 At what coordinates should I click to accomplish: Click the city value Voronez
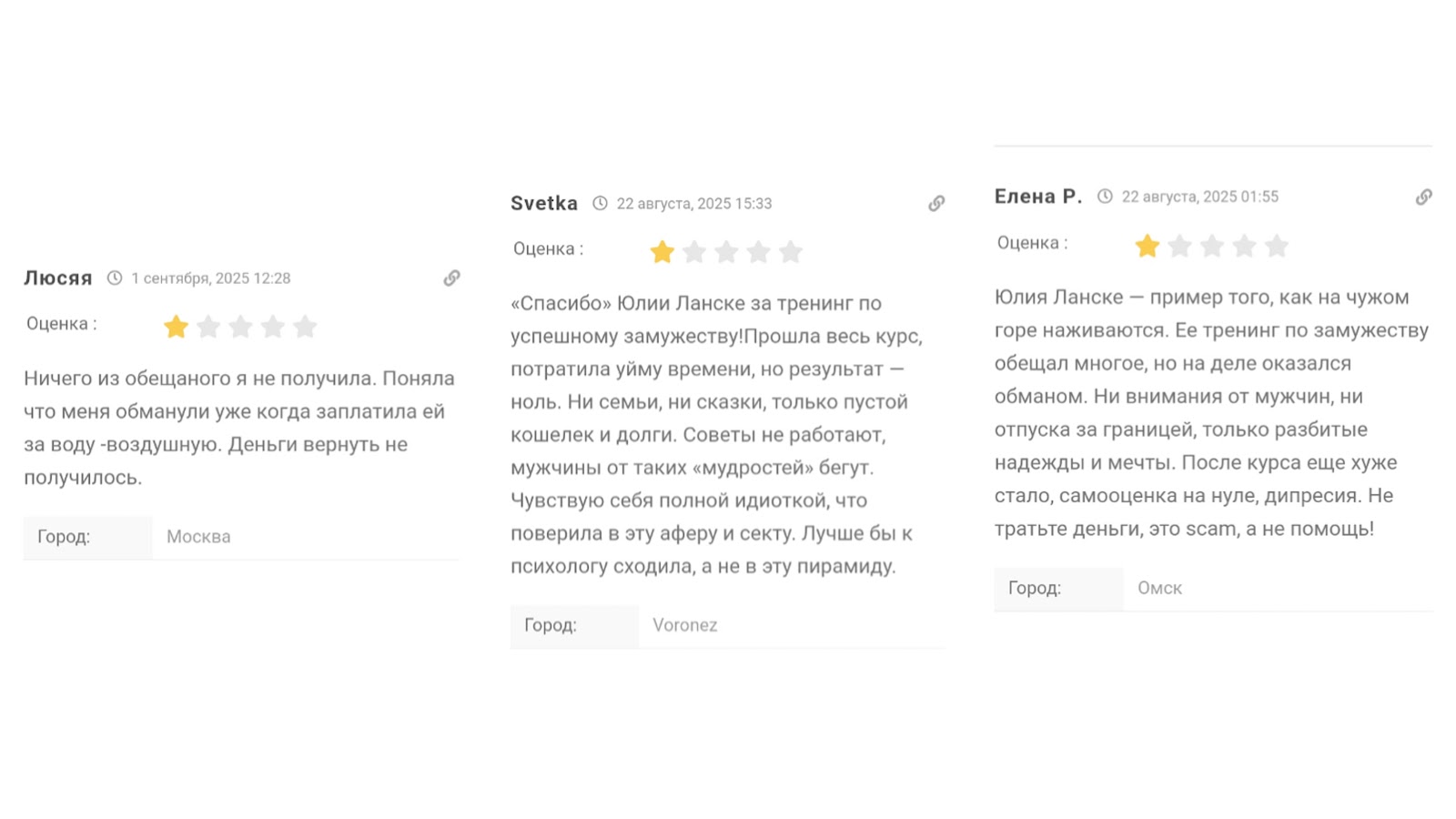685,625
